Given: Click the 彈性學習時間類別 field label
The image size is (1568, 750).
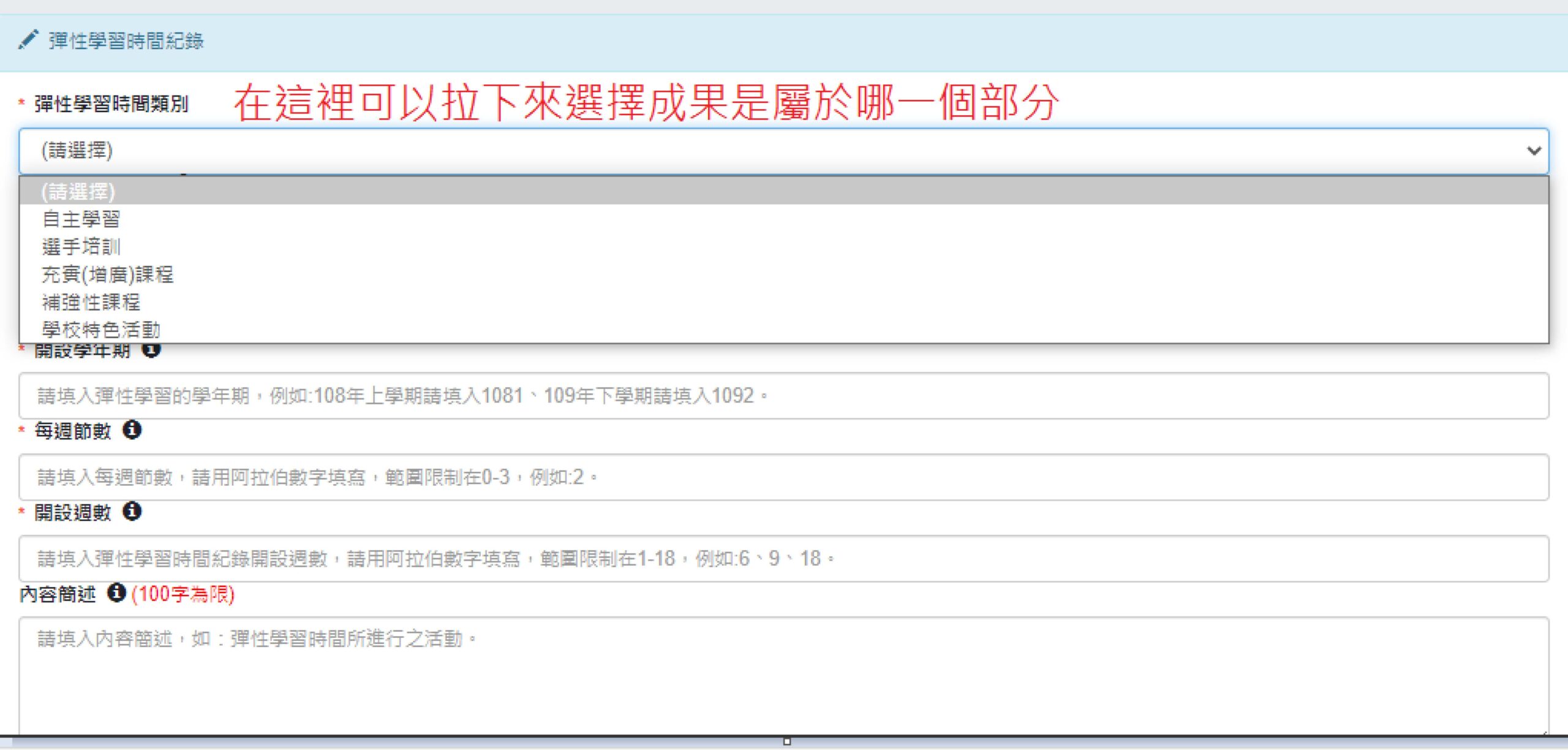Looking at the screenshot, I should pyautogui.click(x=111, y=104).
